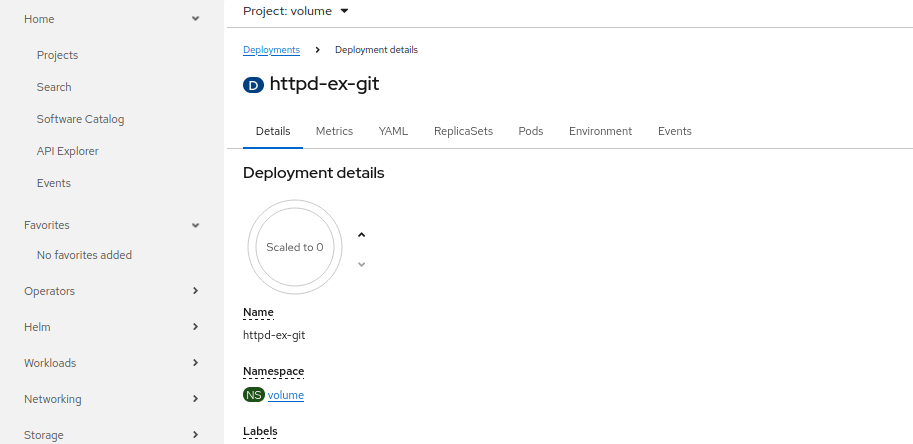Click the Scaled to 0 pod ring

coord(295,247)
